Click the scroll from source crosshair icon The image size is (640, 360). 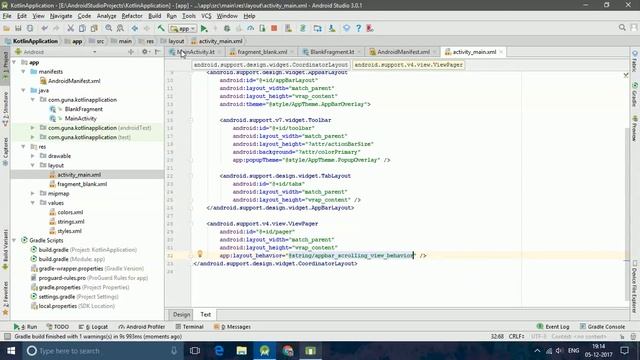[x=131, y=52]
